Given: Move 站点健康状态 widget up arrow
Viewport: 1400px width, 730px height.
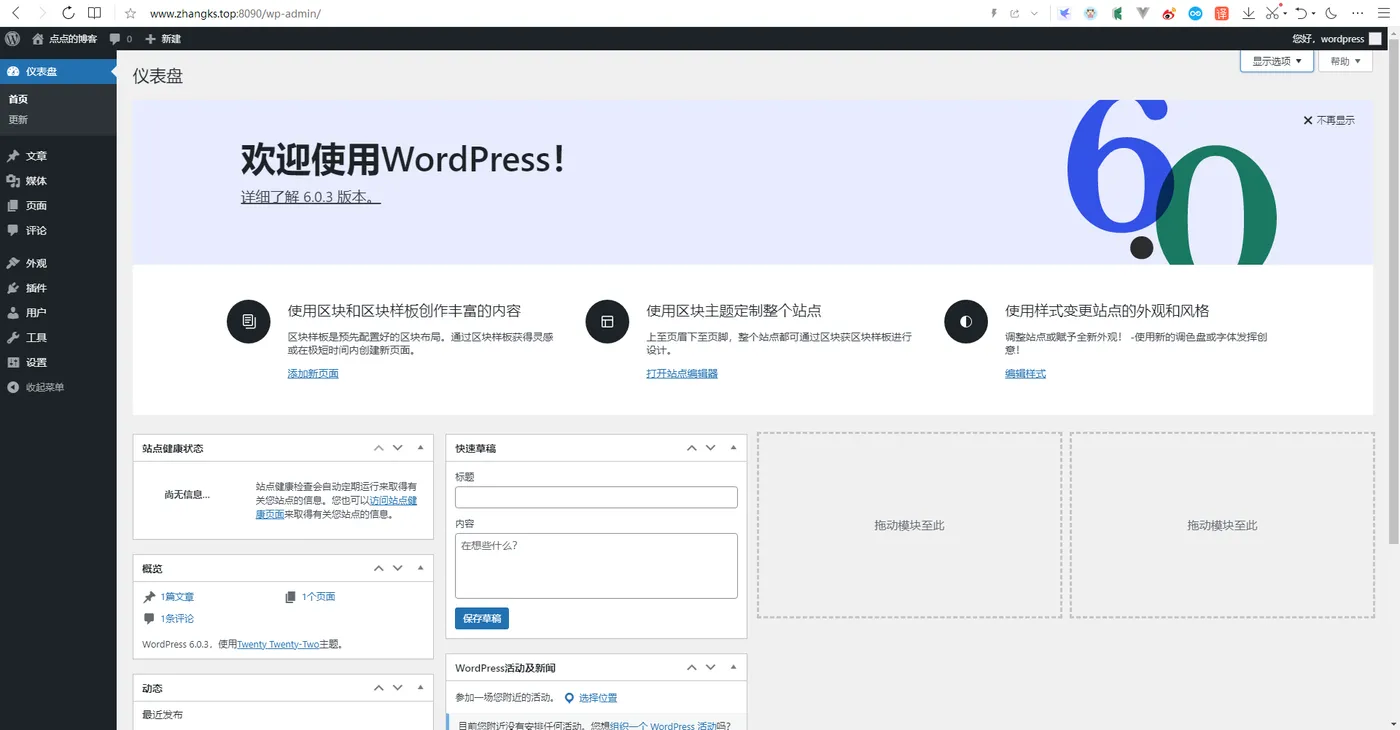Looking at the screenshot, I should pos(379,448).
